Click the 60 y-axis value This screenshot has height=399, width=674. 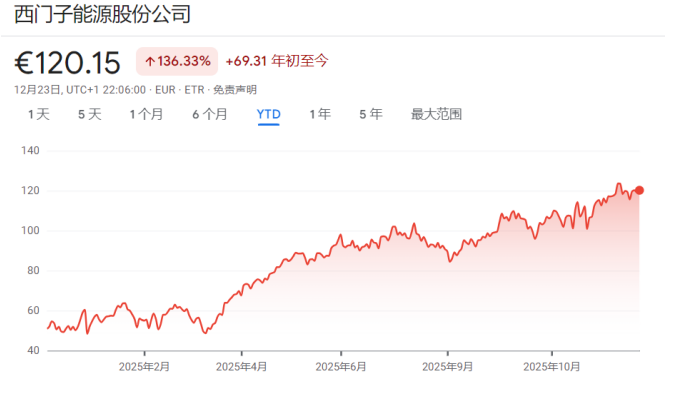[x=33, y=310]
